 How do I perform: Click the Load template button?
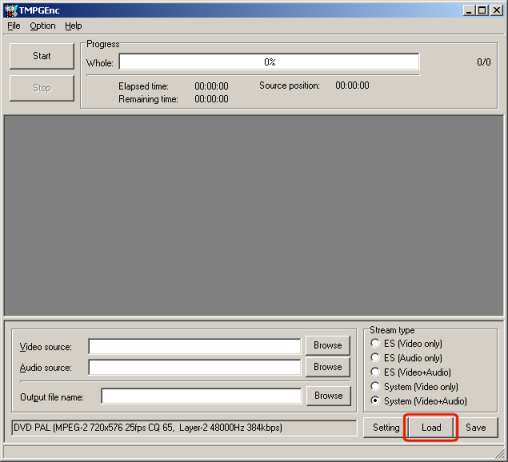431,427
